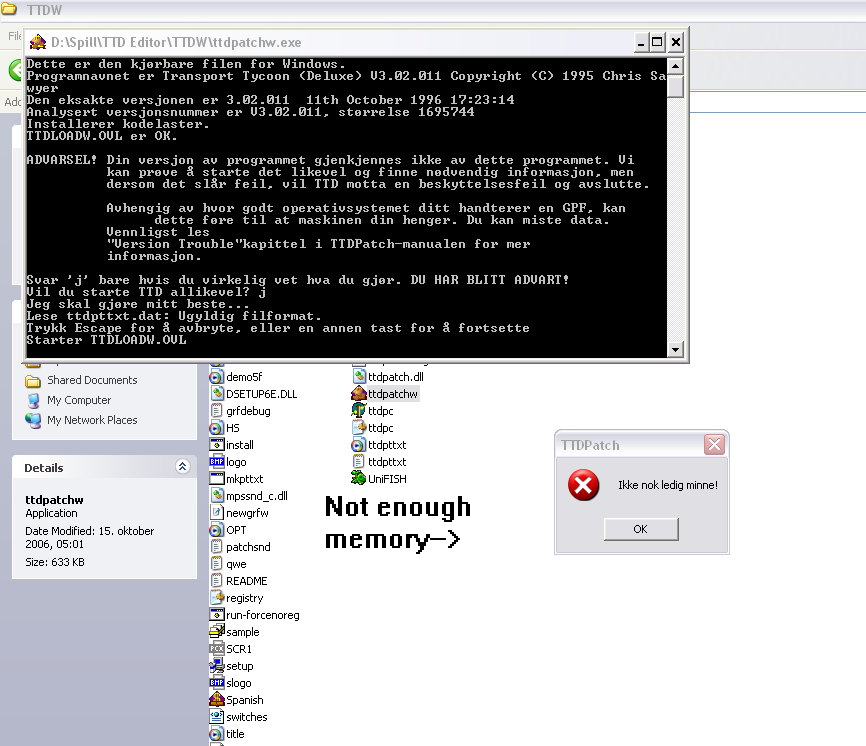Maximize the ttdpatchw.exe console window
Screen dimensions: 866x746
point(657,43)
